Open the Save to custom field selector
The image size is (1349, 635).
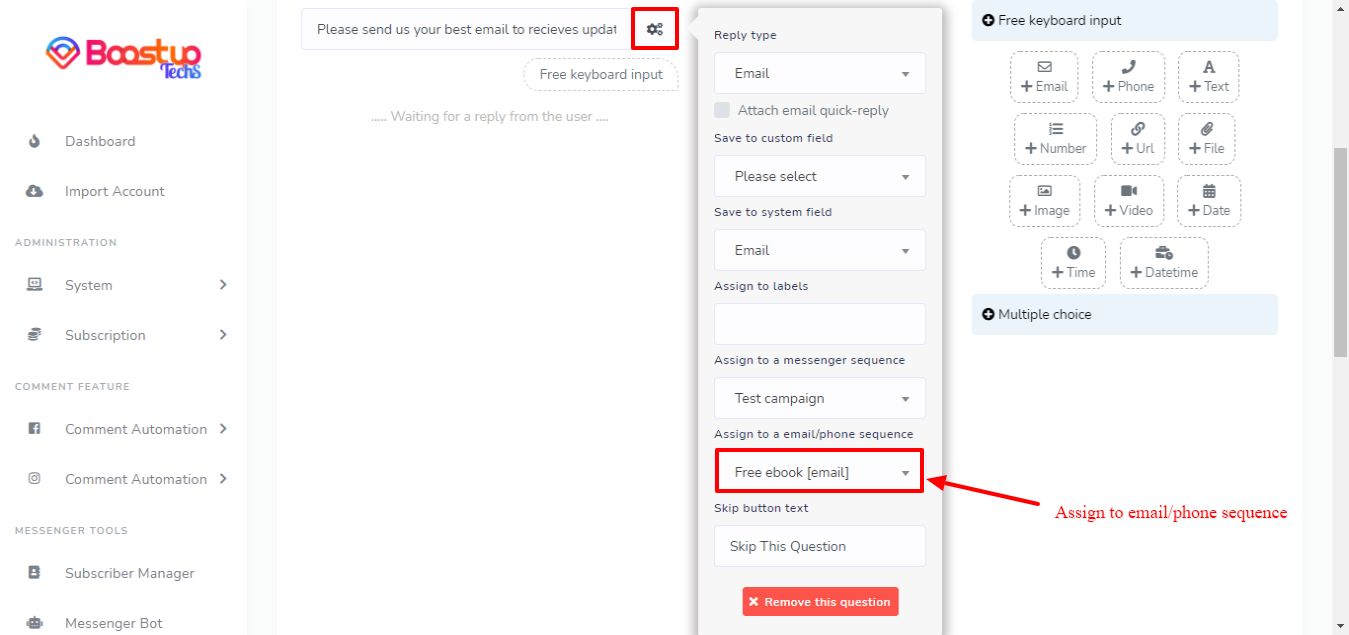[819, 176]
